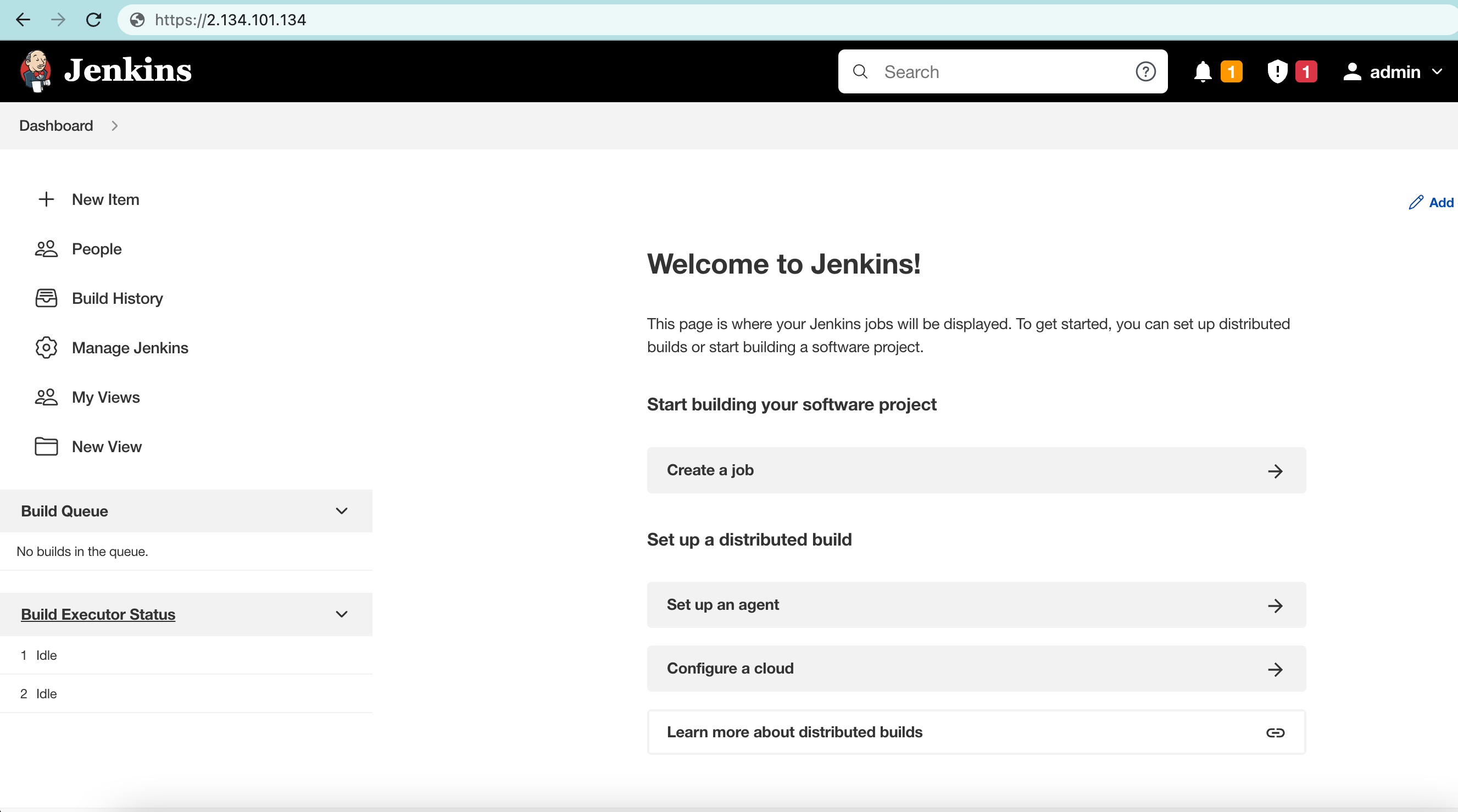Open notifications via the bell icon
The height and width of the screenshot is (812, 1458).
click(1202, 71)
